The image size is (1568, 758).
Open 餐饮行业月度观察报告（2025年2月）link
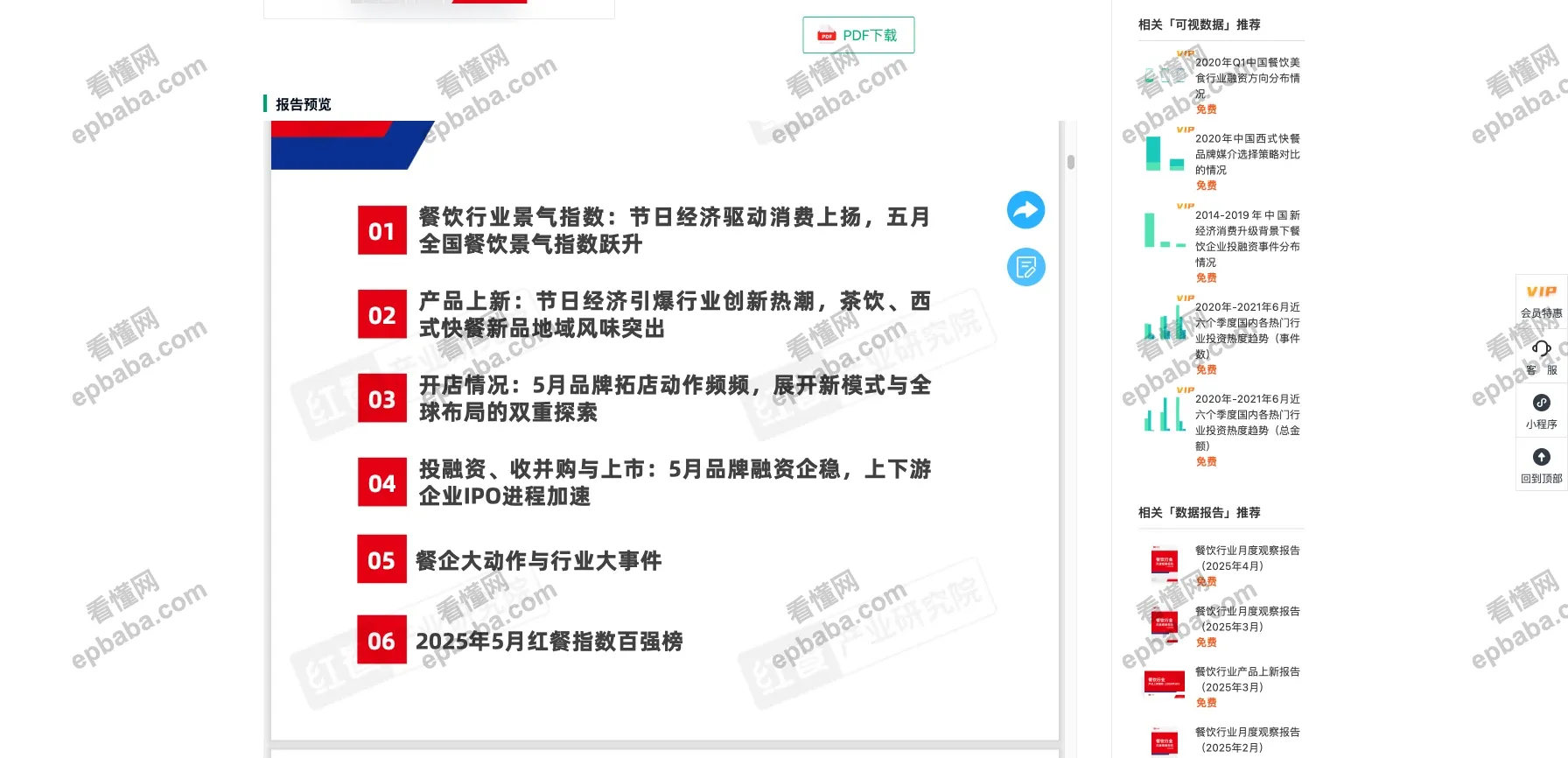click(x=1248, y=740)
